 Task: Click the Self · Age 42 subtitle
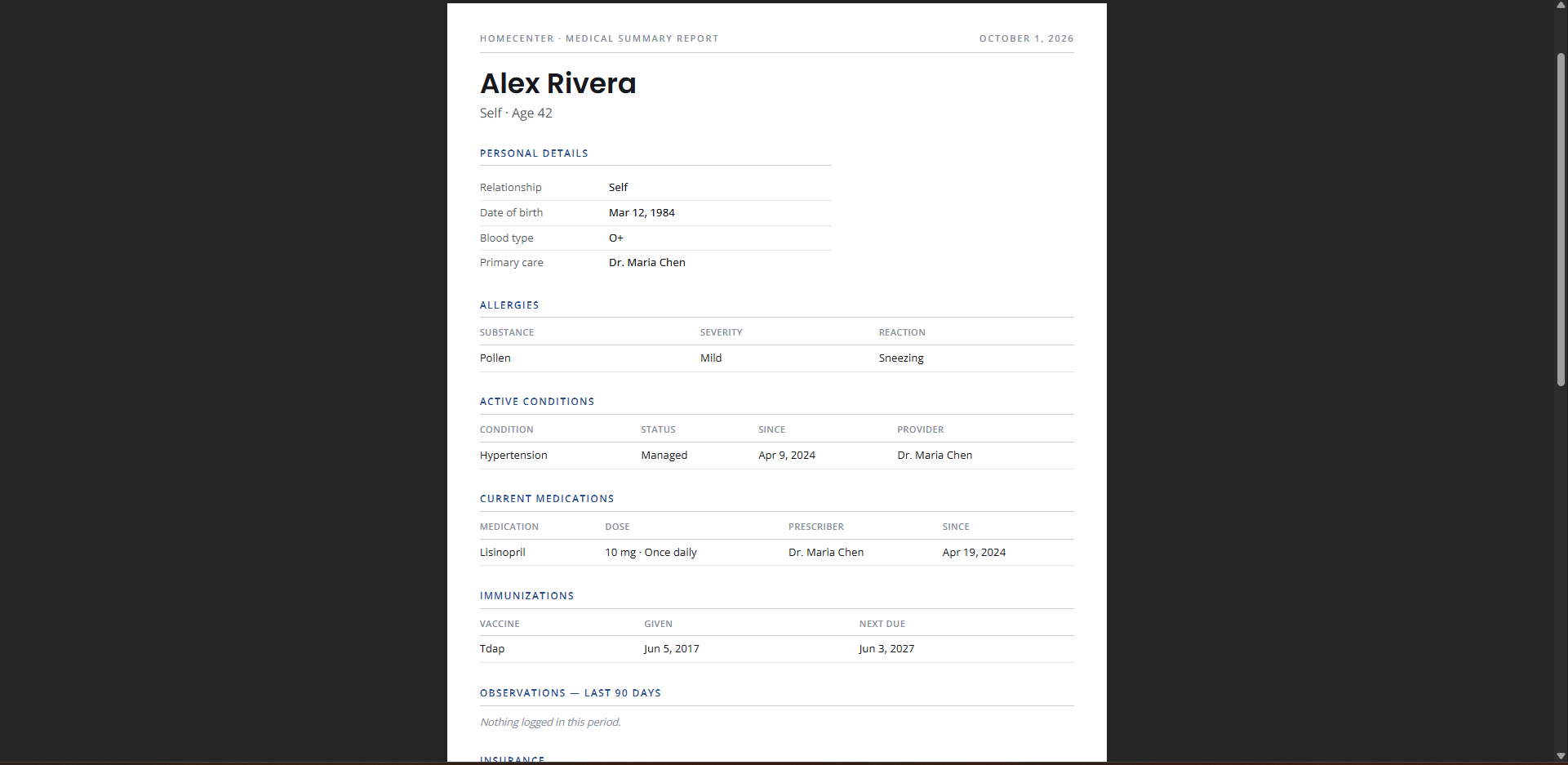click(x=516, y=113)
